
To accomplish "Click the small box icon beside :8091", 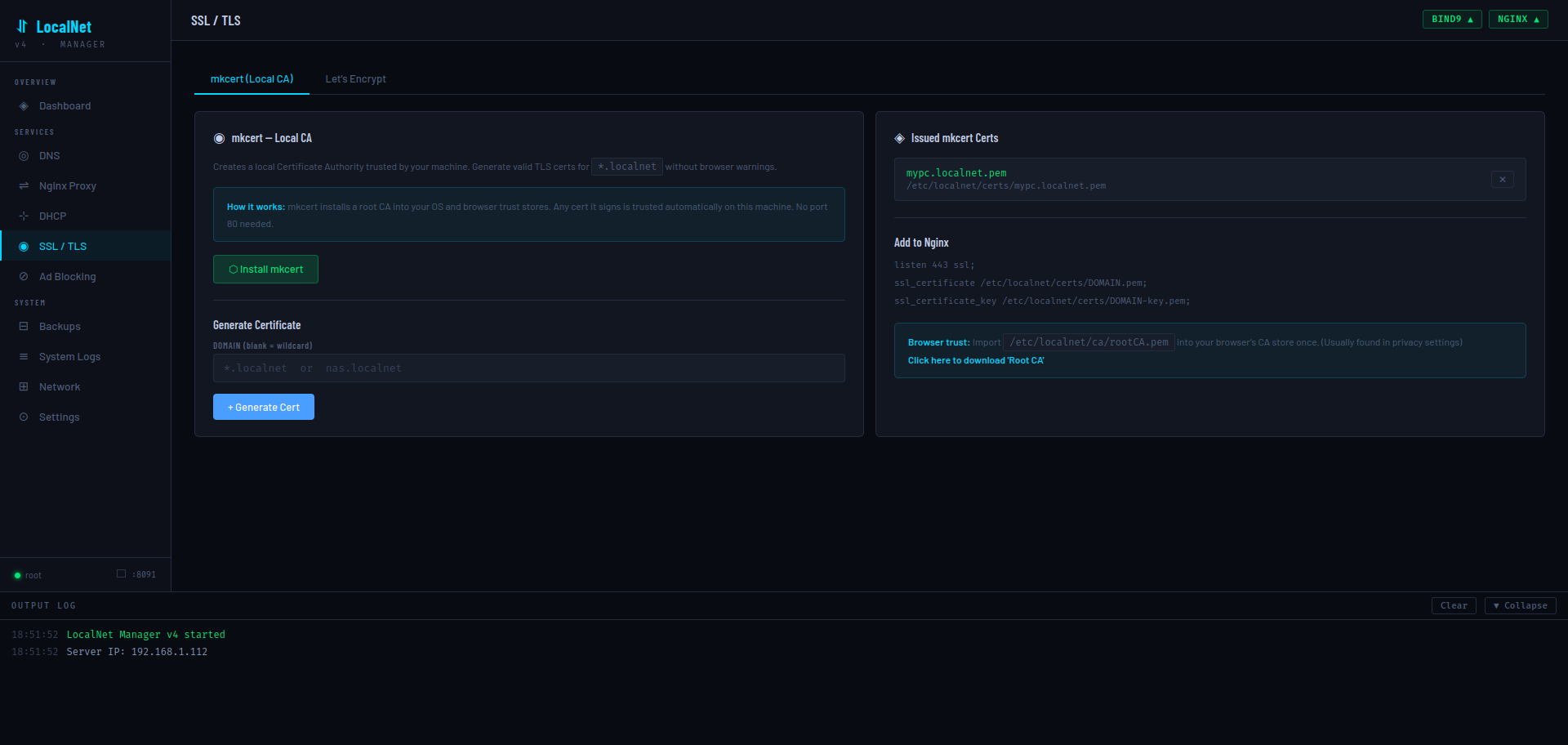I will pos(121,574).
